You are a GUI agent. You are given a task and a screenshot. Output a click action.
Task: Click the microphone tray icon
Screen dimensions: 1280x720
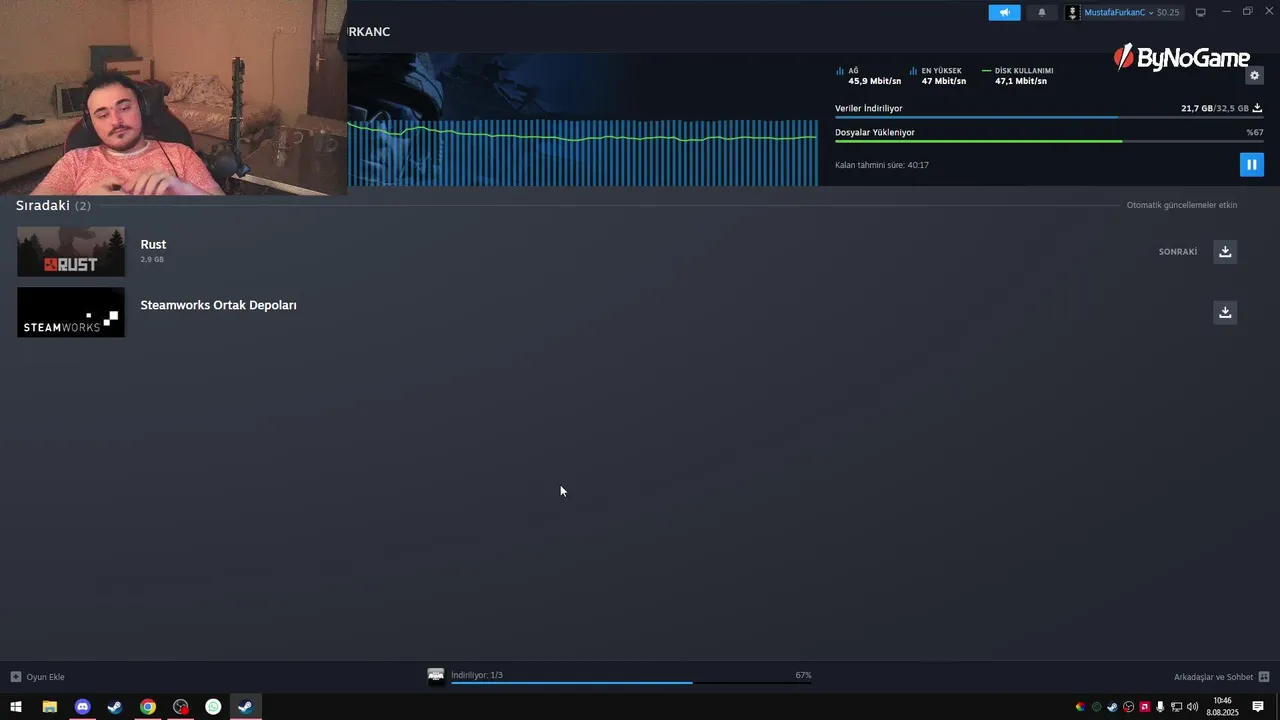(x=1160, y=707)
